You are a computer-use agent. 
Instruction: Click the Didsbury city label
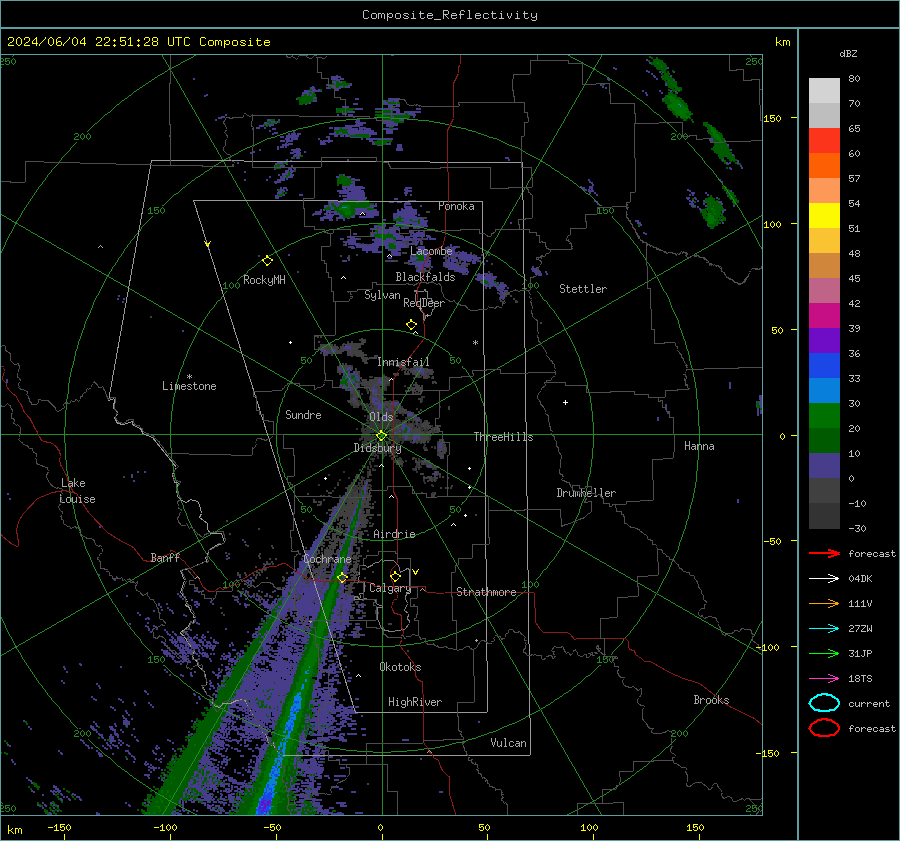pos(377,448)
